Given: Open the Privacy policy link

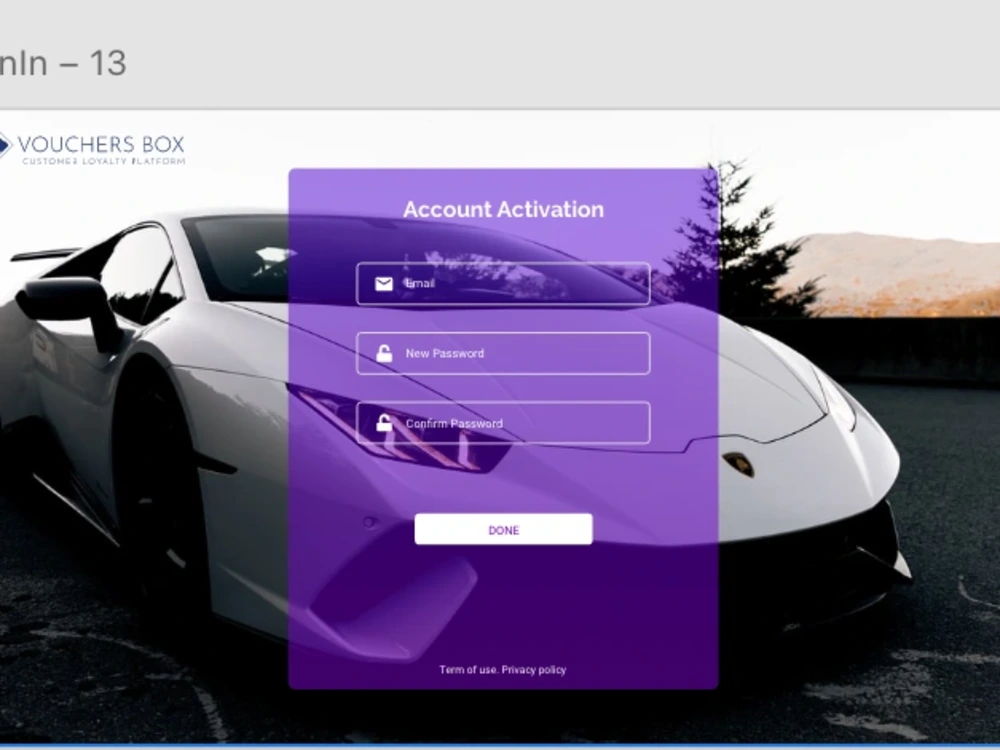Looking at the screenshot, I should [534, 670].
